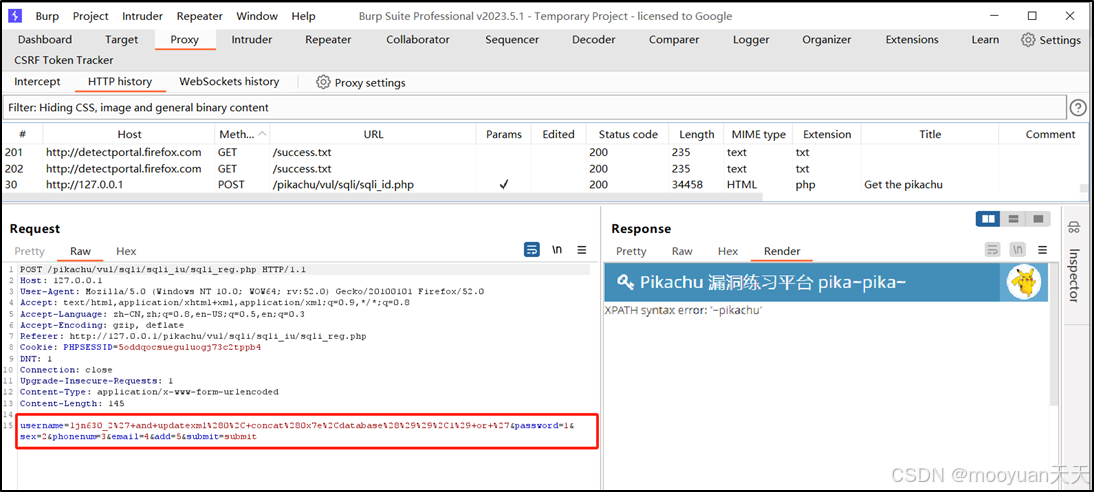The height and width of the screenshot is (492, 1094).
Task: Sort by the Params column header
Action: [504, 134]
